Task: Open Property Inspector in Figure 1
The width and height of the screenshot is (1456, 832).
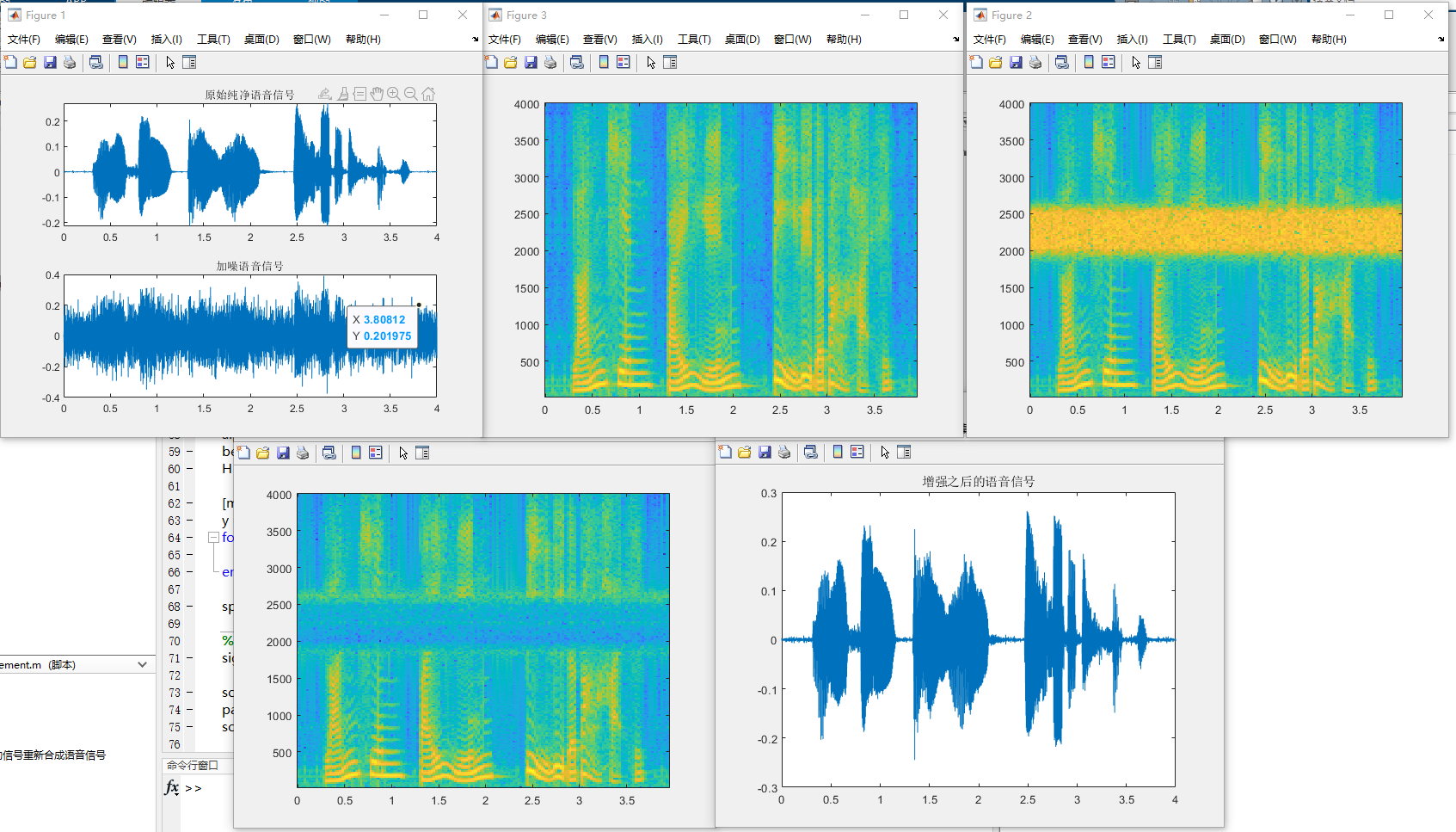Action: [x=189, y=62]
